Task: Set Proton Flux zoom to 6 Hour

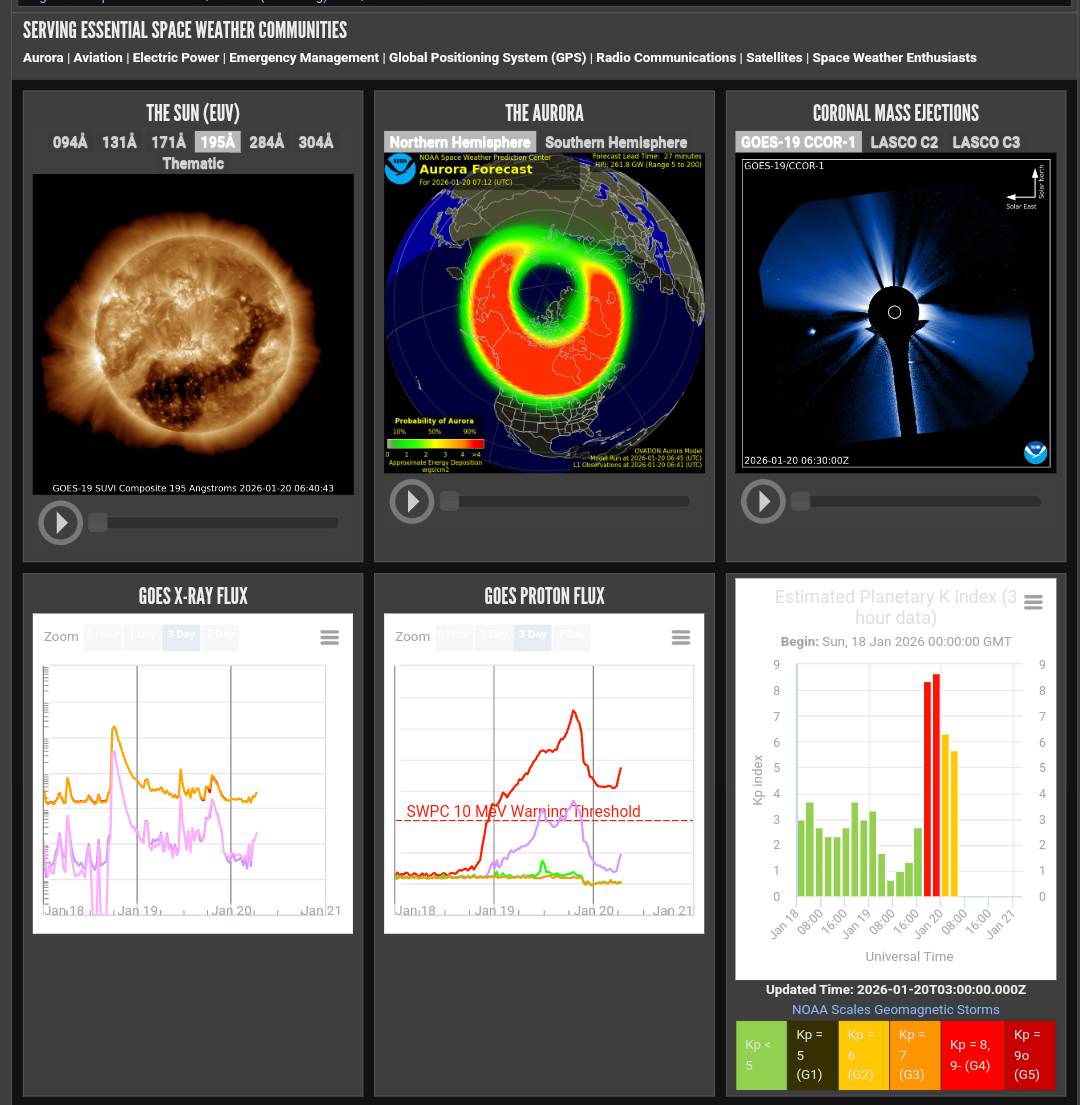Action: [x=455, y=636]
